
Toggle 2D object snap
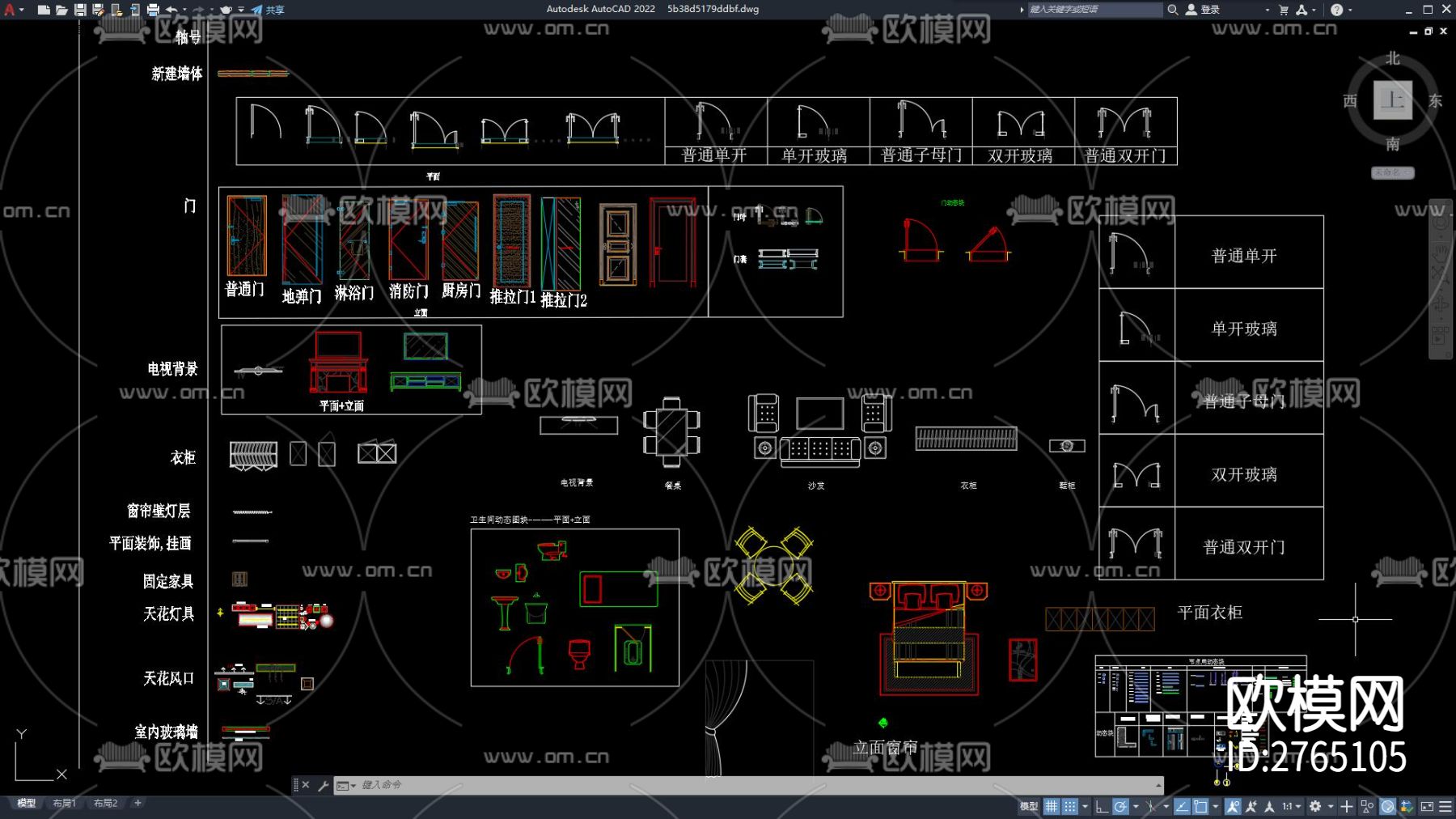click(x=1201, y=806)
